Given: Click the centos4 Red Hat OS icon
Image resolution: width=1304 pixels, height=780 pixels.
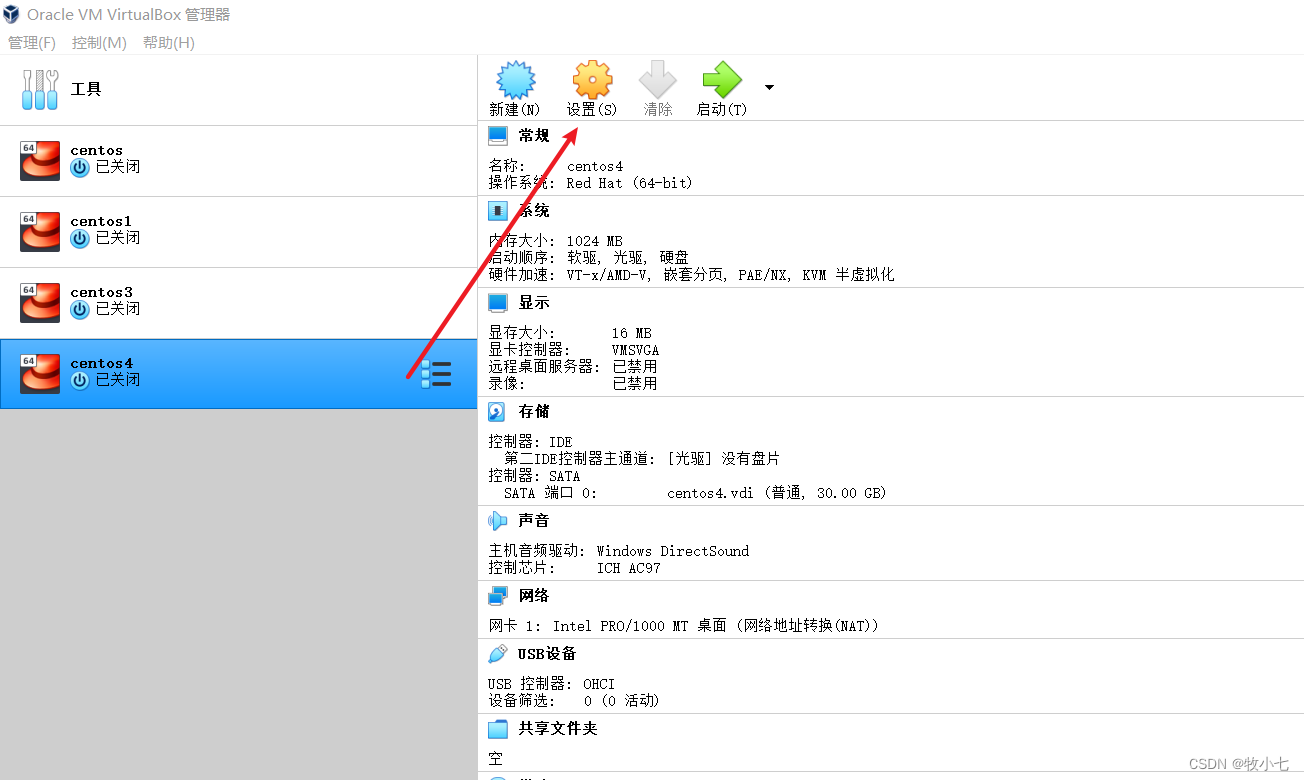Looking at the screenshot, I should pos(40,374).
